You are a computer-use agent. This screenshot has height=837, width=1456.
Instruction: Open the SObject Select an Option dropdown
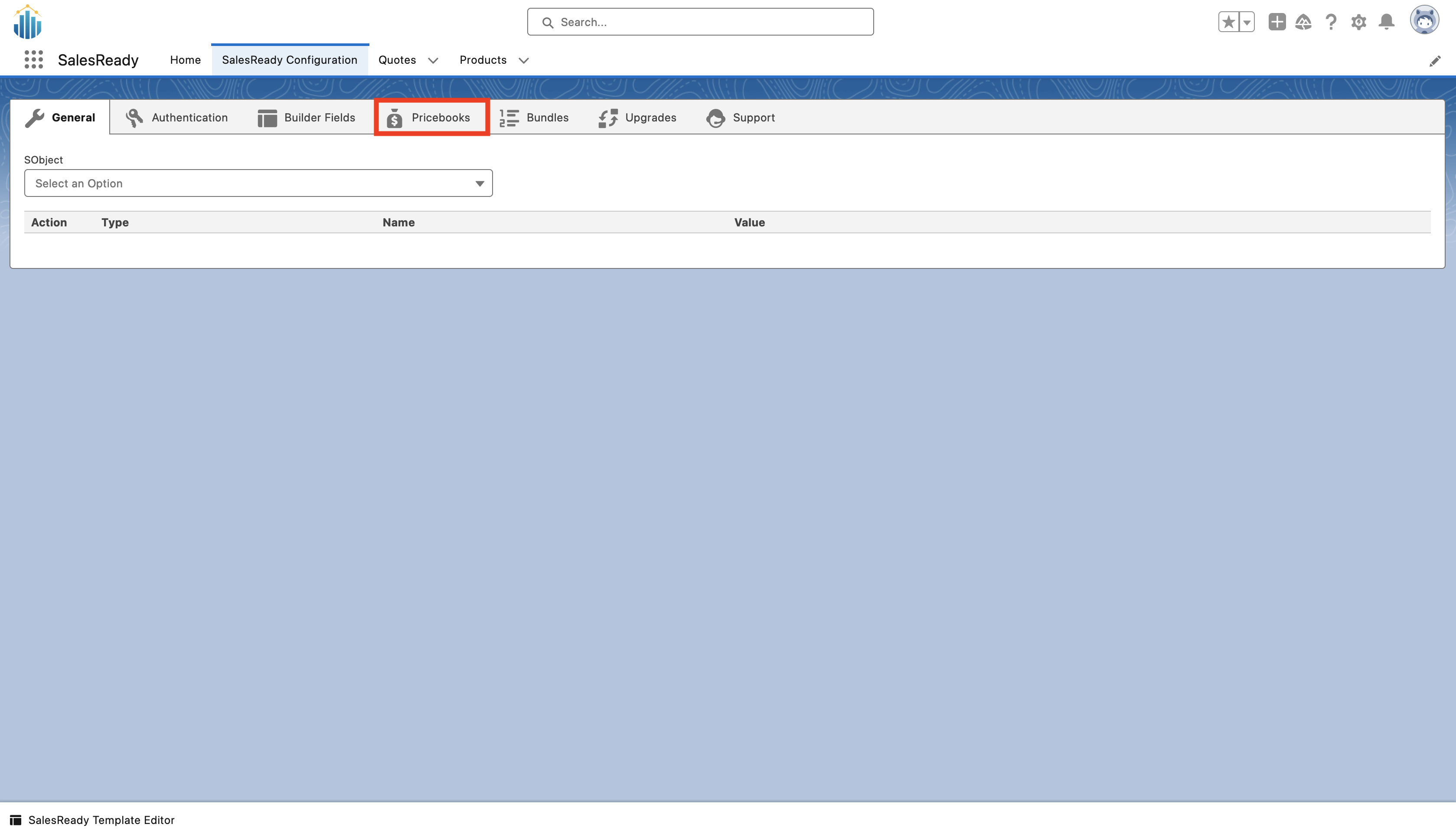(x=258, y=183)
